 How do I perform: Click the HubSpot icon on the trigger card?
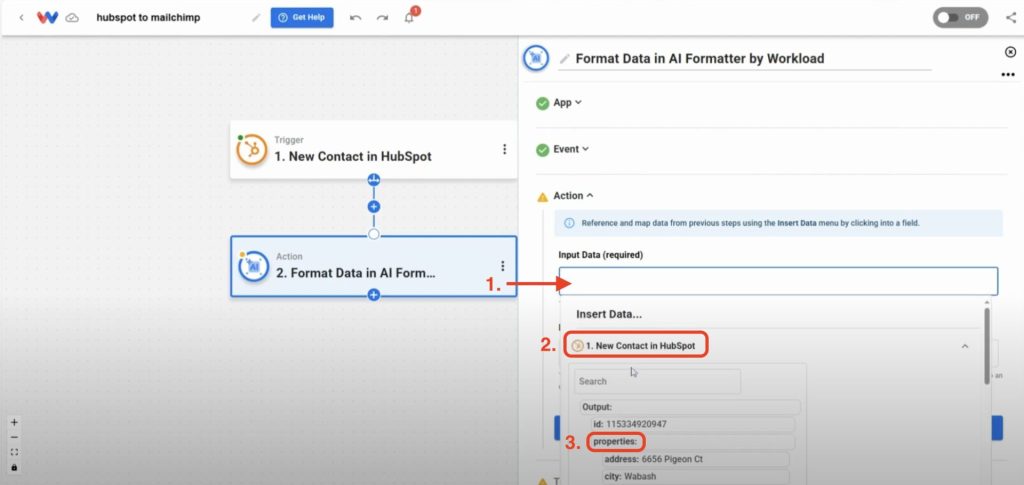click(x=251, y=149)
